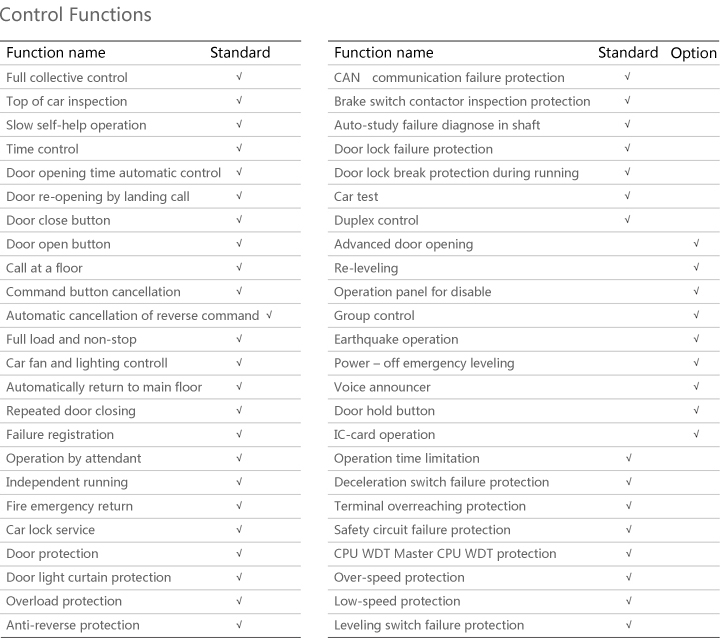This screenshot has height=638, width=720.
Task: Click the left table Standard column header
Action: pos(240,53)
